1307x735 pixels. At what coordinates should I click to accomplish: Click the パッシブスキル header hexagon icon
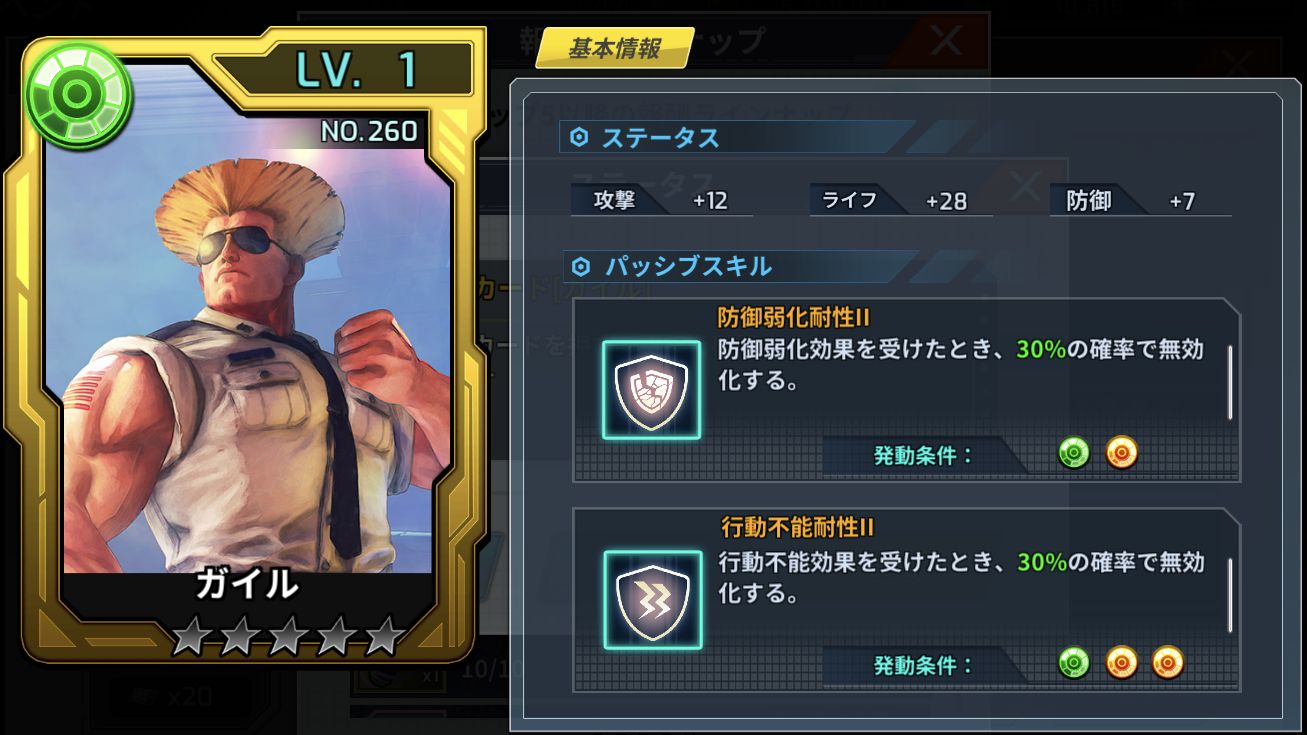[581, 266]
